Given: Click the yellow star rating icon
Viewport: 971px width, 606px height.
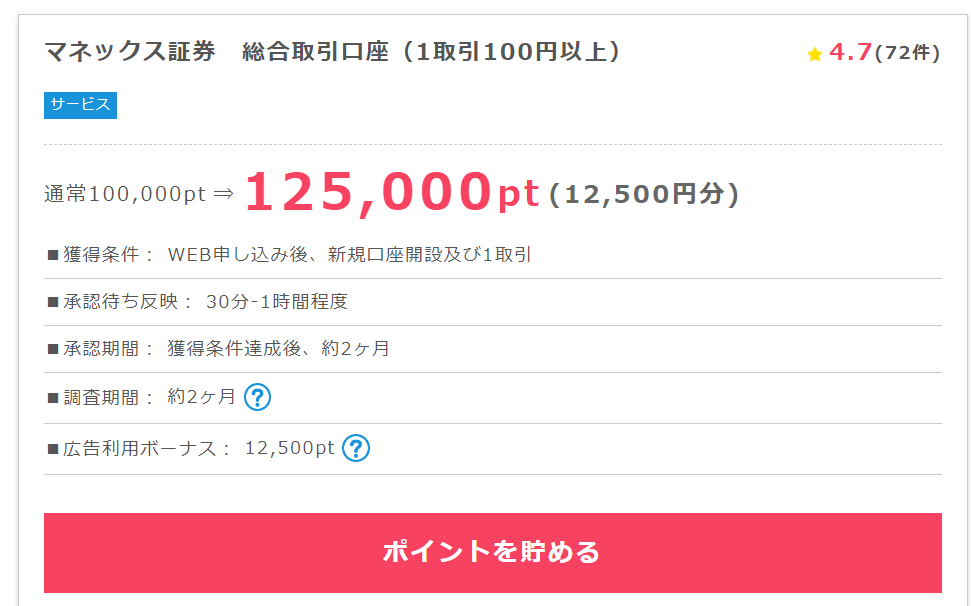Looking at the screenshot, I should [814, 54].
